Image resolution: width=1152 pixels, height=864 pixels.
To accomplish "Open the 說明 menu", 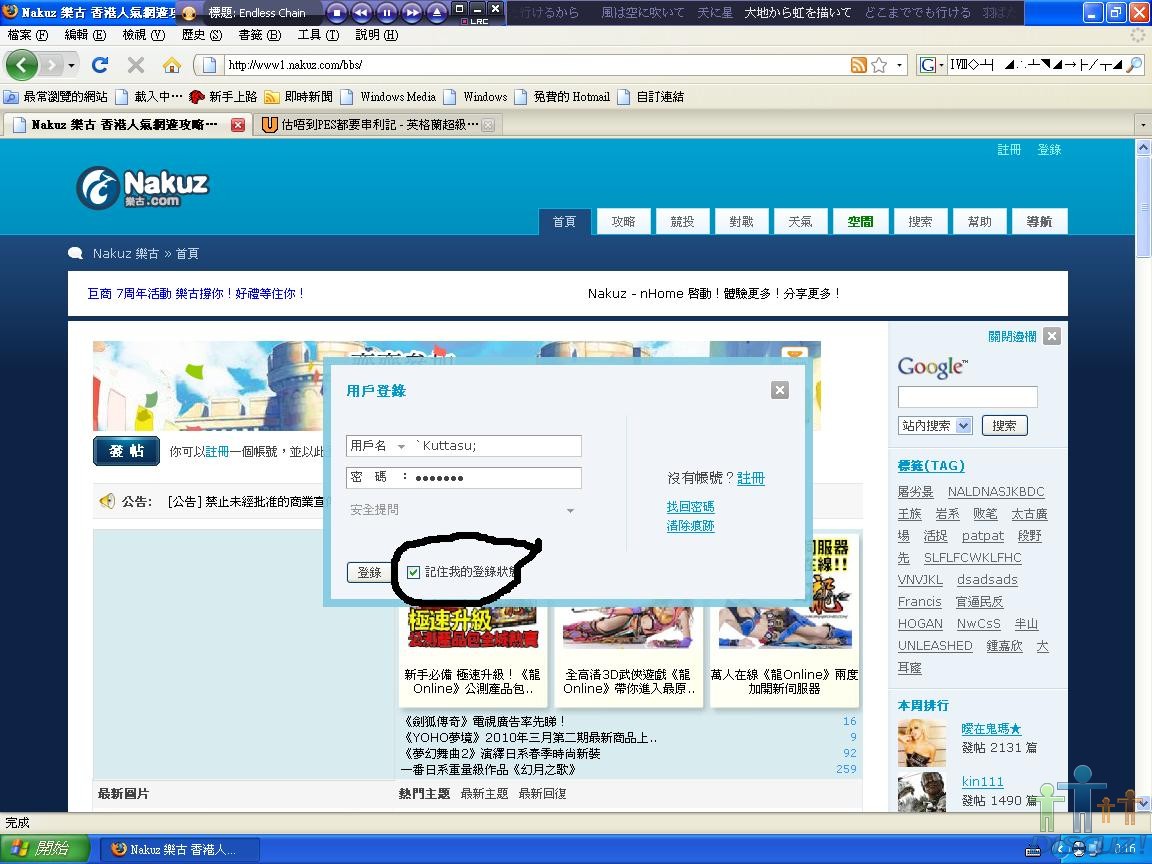I will click(376, 35).
